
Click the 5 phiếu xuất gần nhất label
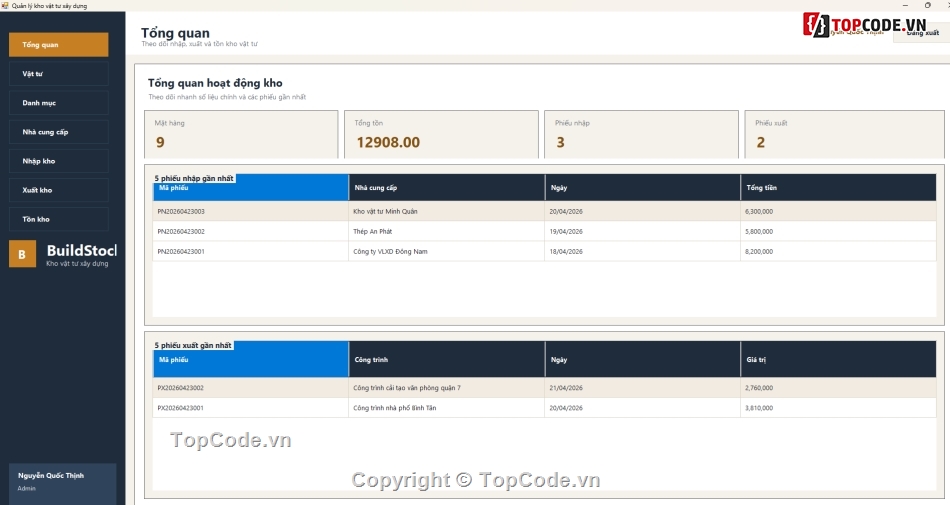(x=193, y=345)
